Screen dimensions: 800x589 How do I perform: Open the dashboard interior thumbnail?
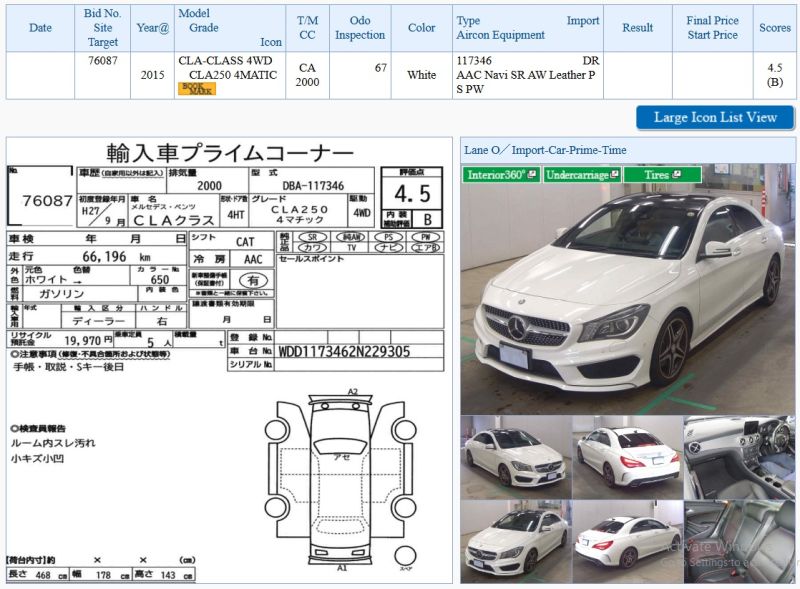pyautogui.click(x=739, y=457)
